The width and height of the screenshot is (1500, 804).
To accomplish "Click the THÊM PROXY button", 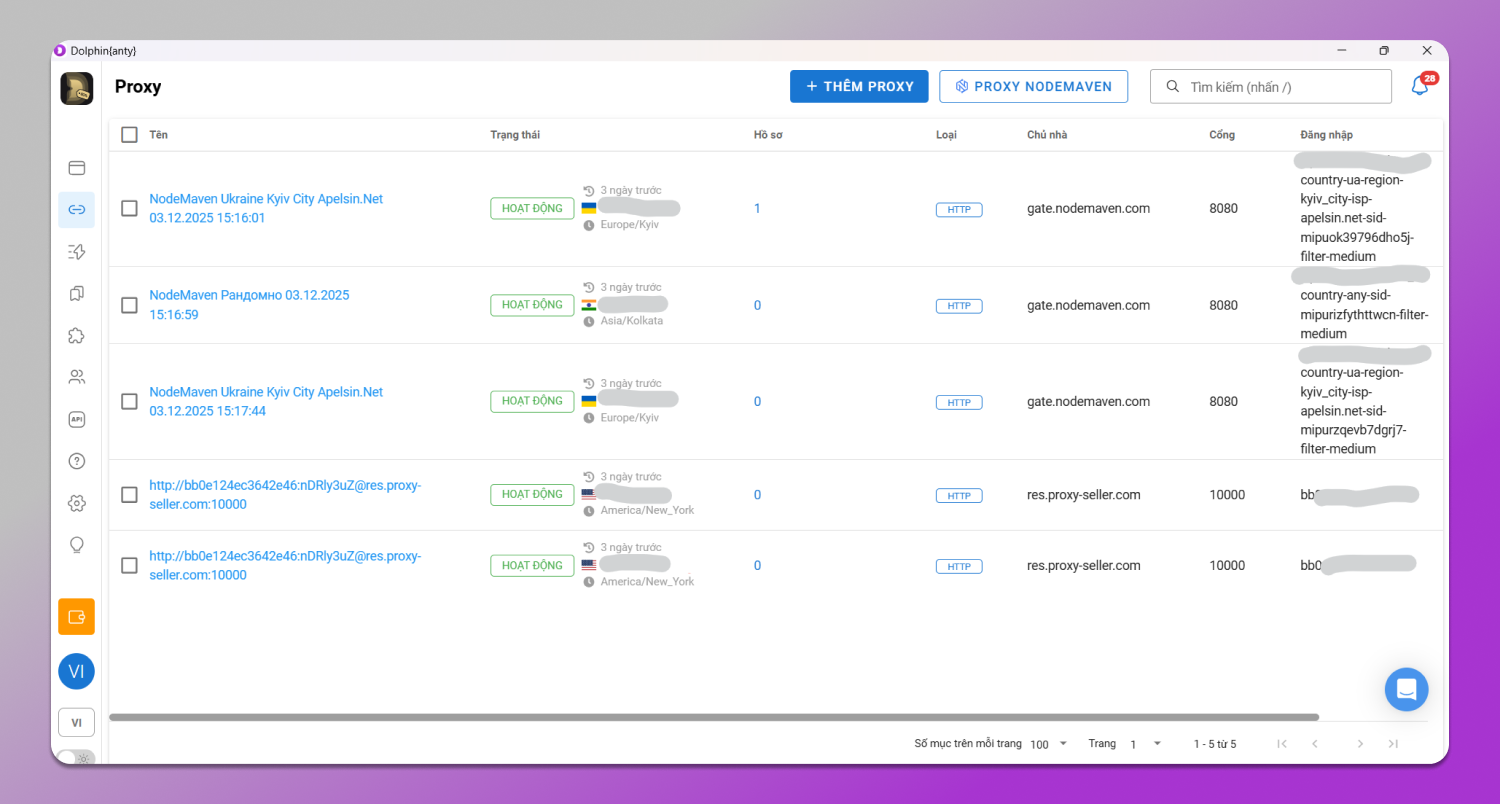I will pyautogui.click(x=859, y=87).
